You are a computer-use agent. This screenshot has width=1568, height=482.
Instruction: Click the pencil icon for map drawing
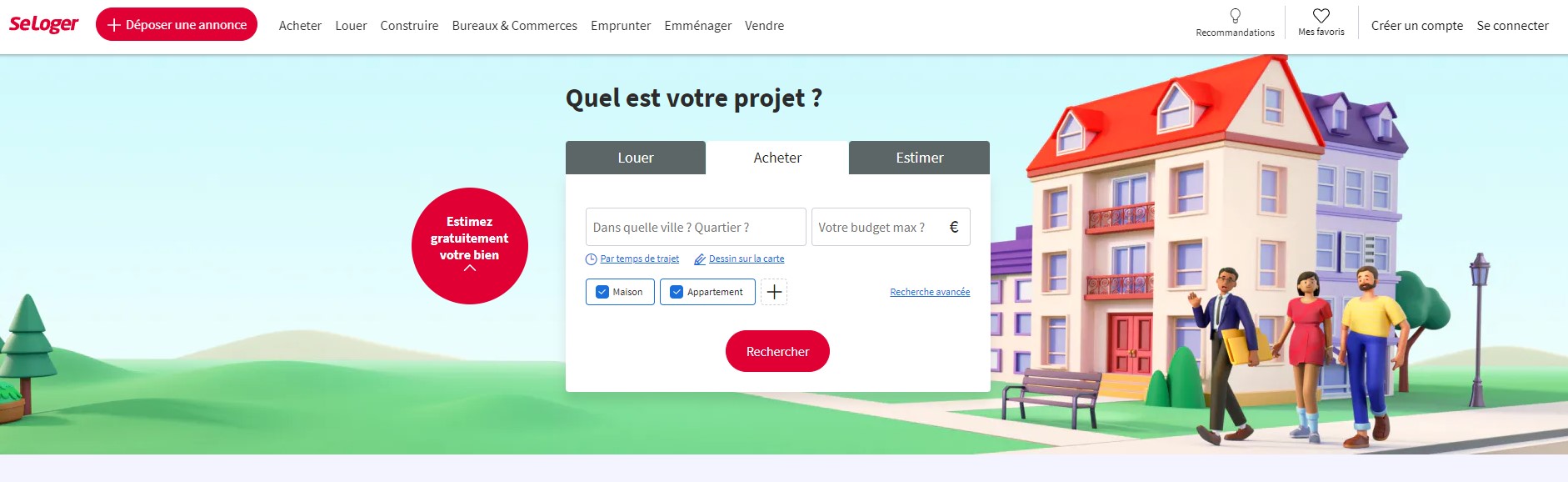click(700, 259)
